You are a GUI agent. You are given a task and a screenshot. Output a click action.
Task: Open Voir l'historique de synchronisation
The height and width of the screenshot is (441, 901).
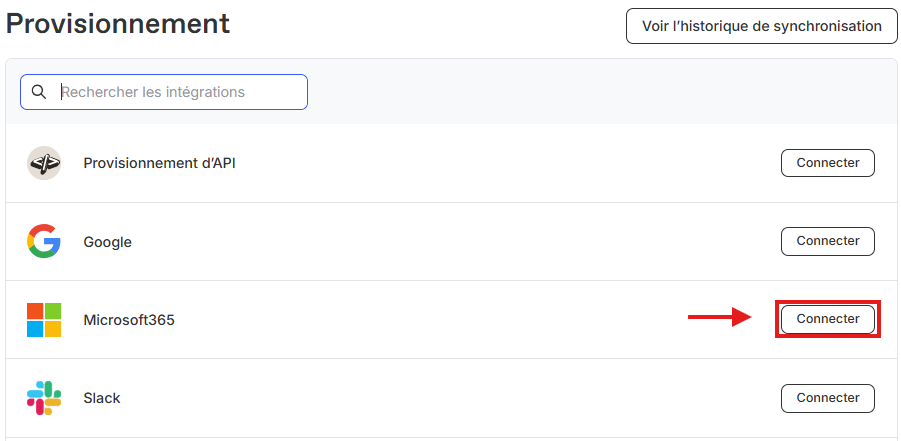pyautogui.click(x=762, y=26)
